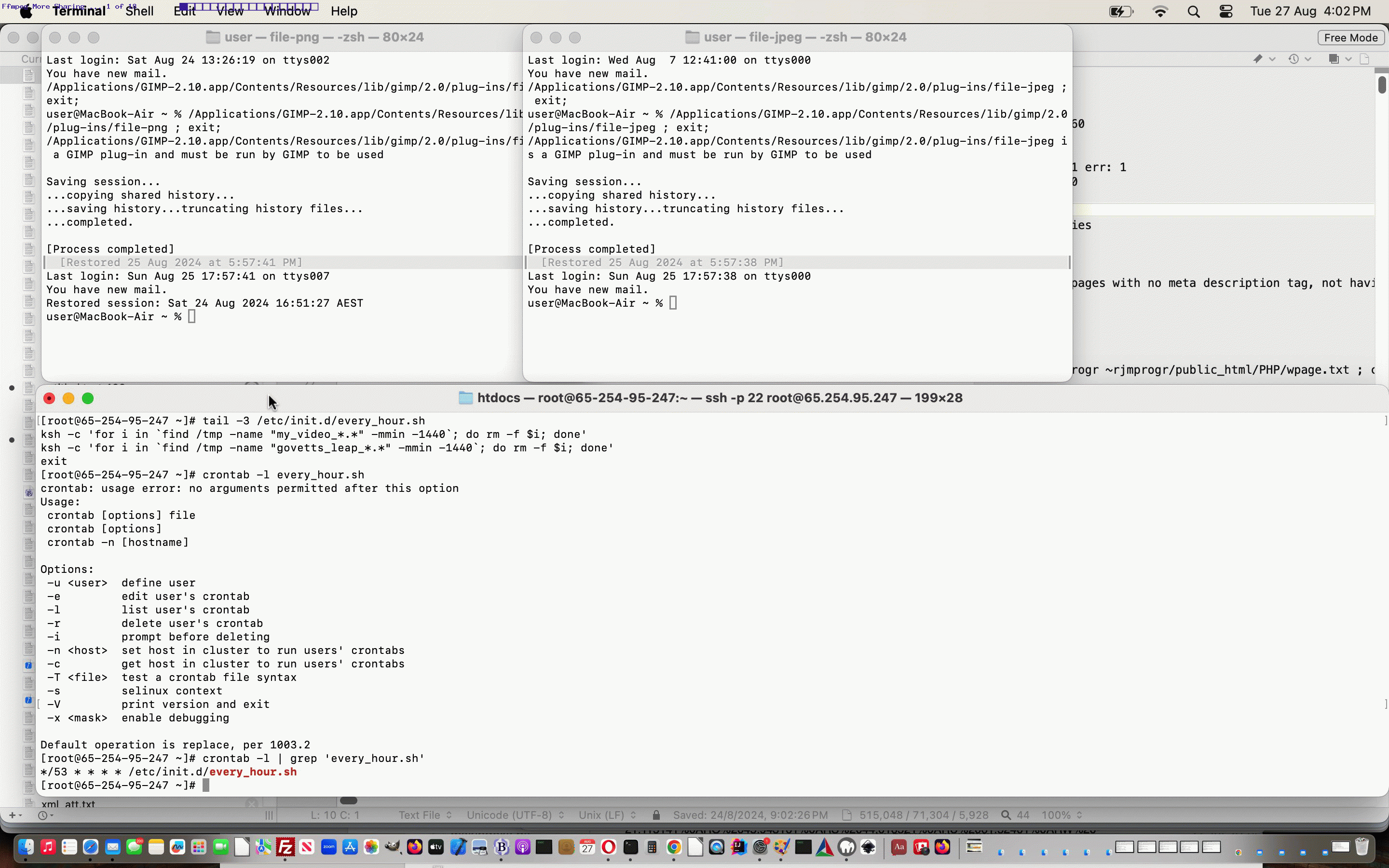1389x868 pixels.
Task: Click the Free Mode button
Action: point(1350,37)
